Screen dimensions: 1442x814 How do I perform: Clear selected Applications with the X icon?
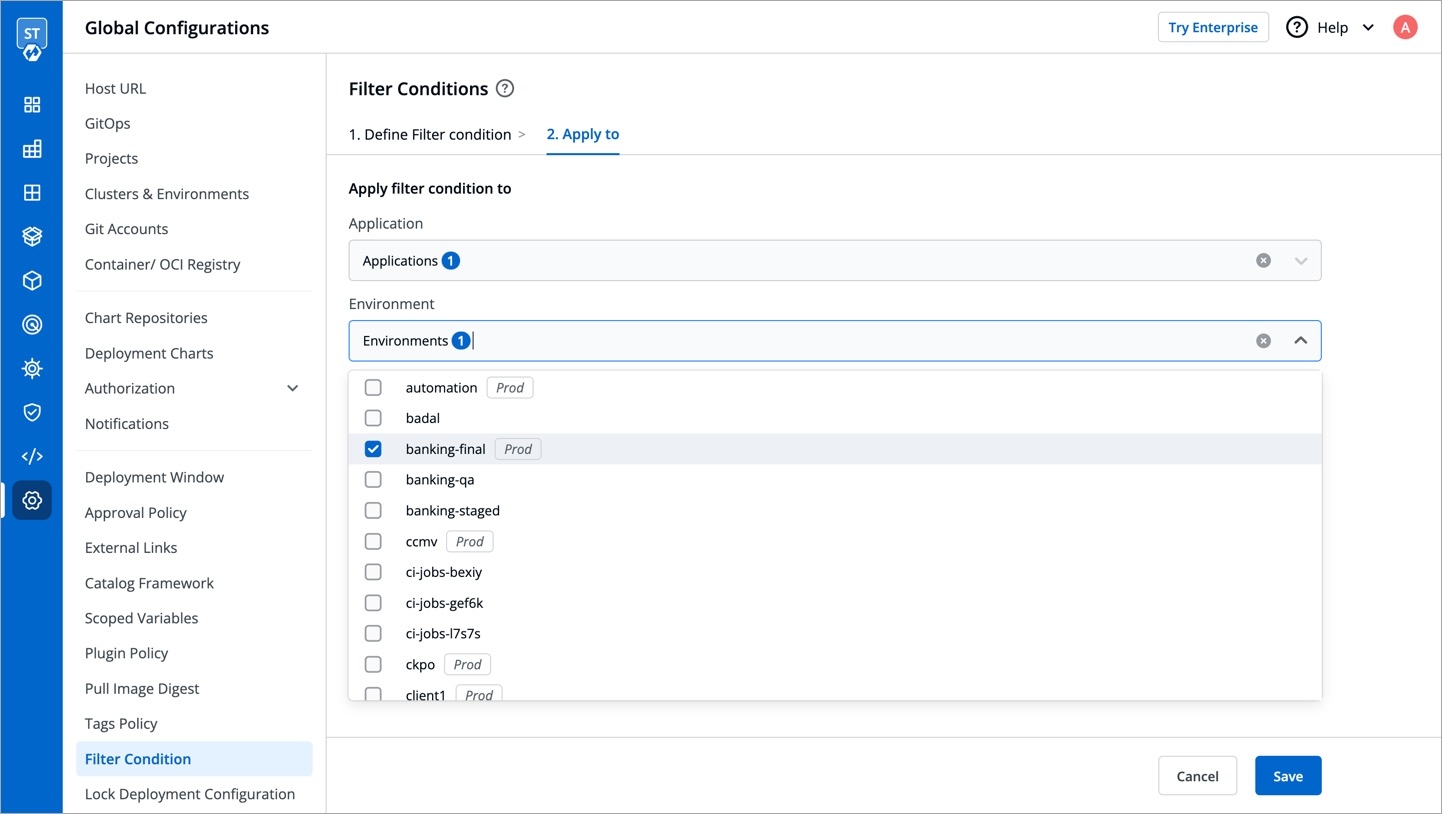coord(1263,260)
